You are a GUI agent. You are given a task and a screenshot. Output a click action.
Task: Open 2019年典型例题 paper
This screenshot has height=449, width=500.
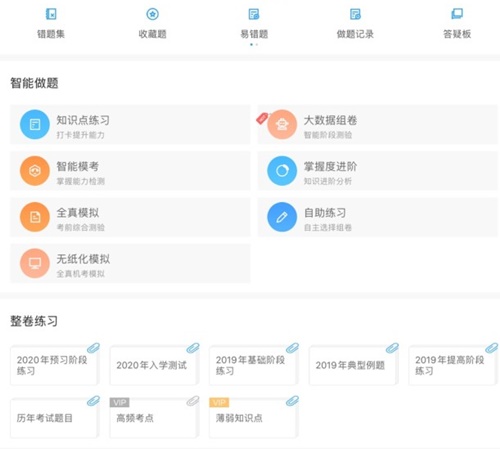353,365
